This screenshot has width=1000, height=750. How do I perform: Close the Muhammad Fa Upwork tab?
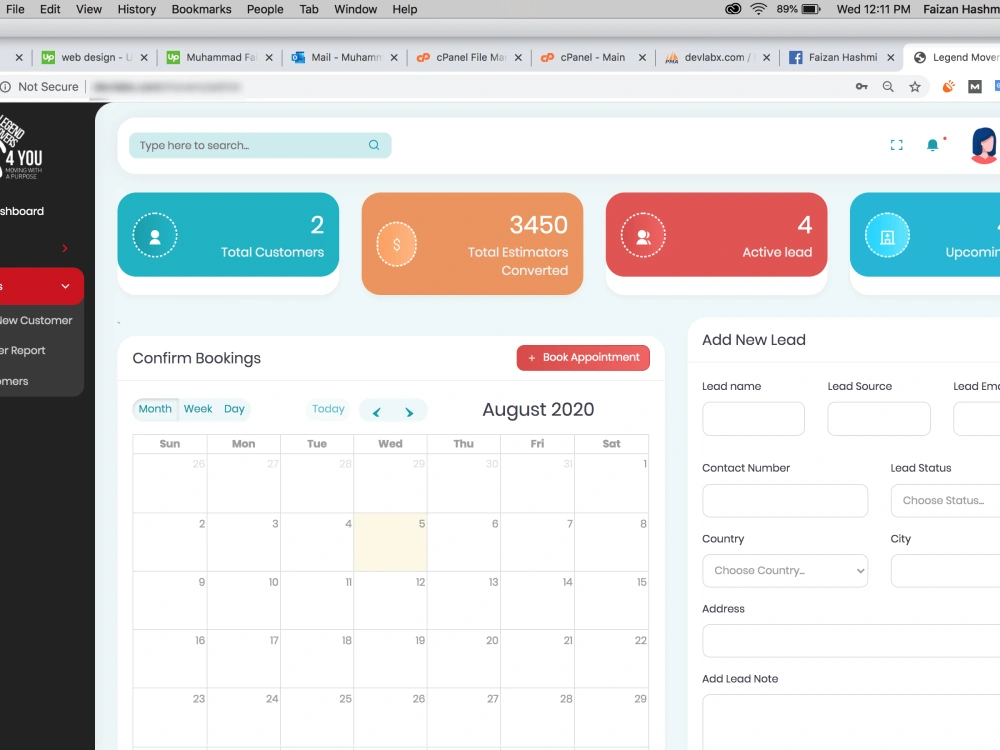point(268,57)
